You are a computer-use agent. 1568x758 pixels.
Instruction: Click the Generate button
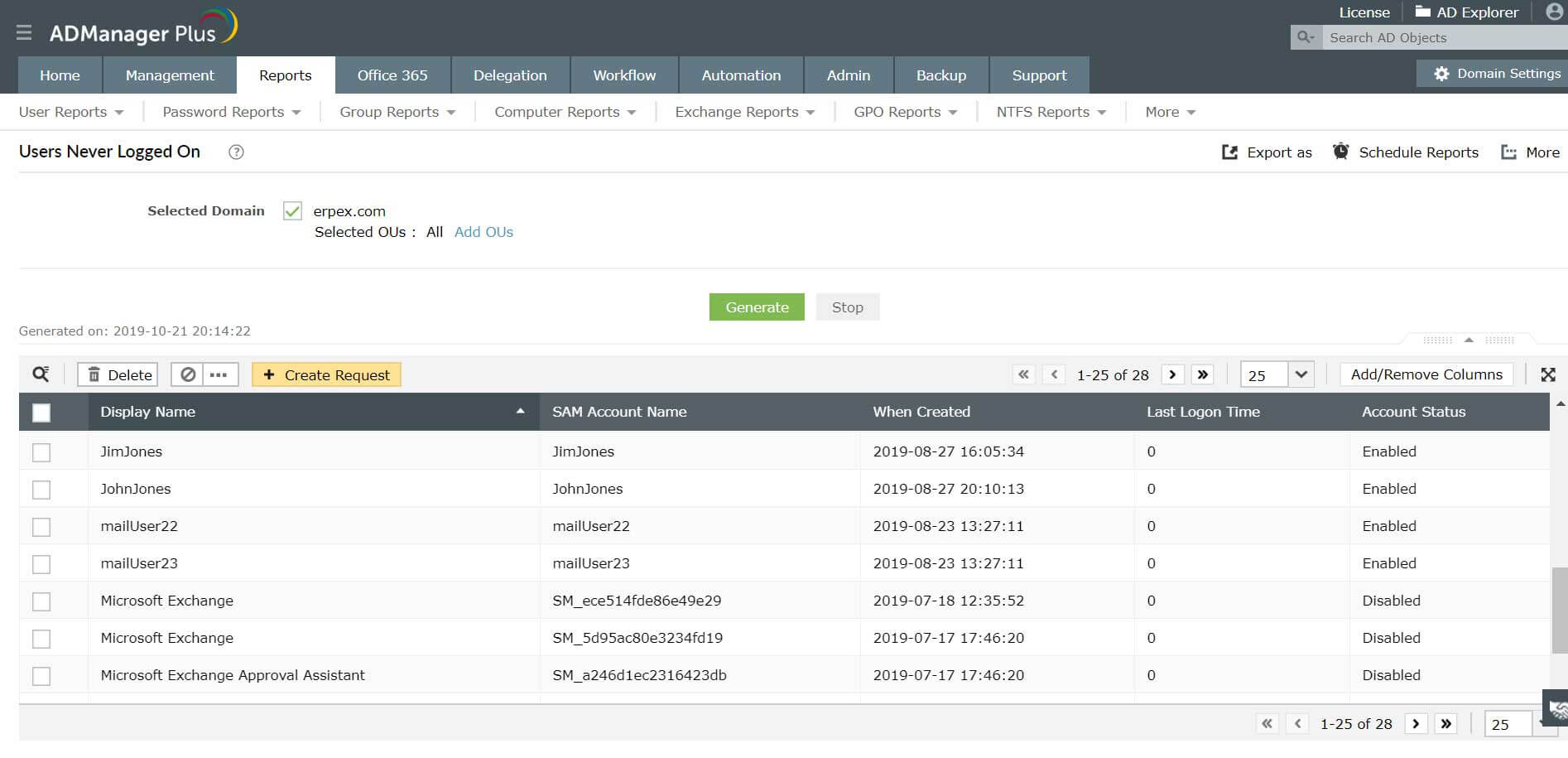757,307
